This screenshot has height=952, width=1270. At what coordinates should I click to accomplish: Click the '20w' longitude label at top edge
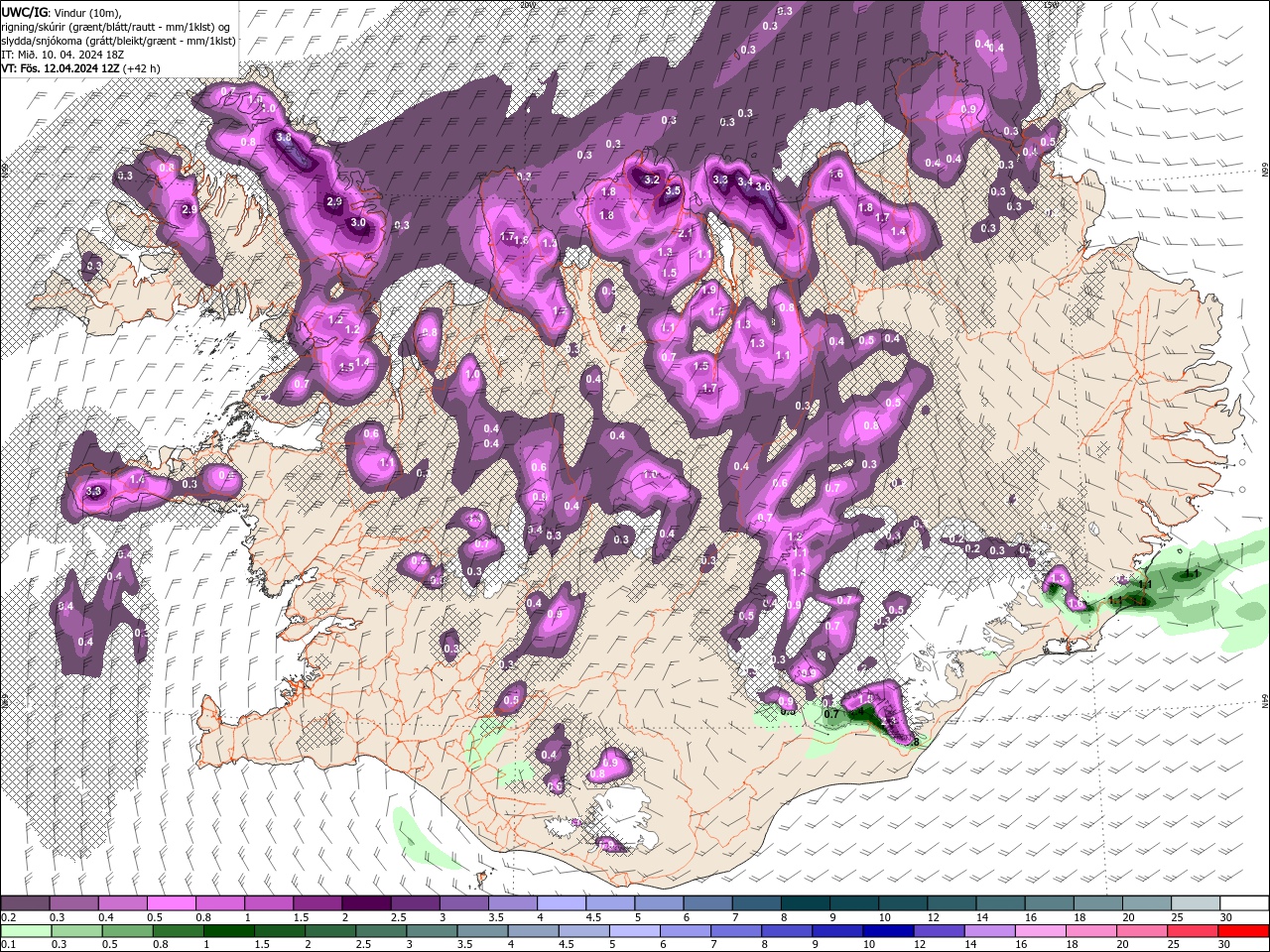coord(527,5)
